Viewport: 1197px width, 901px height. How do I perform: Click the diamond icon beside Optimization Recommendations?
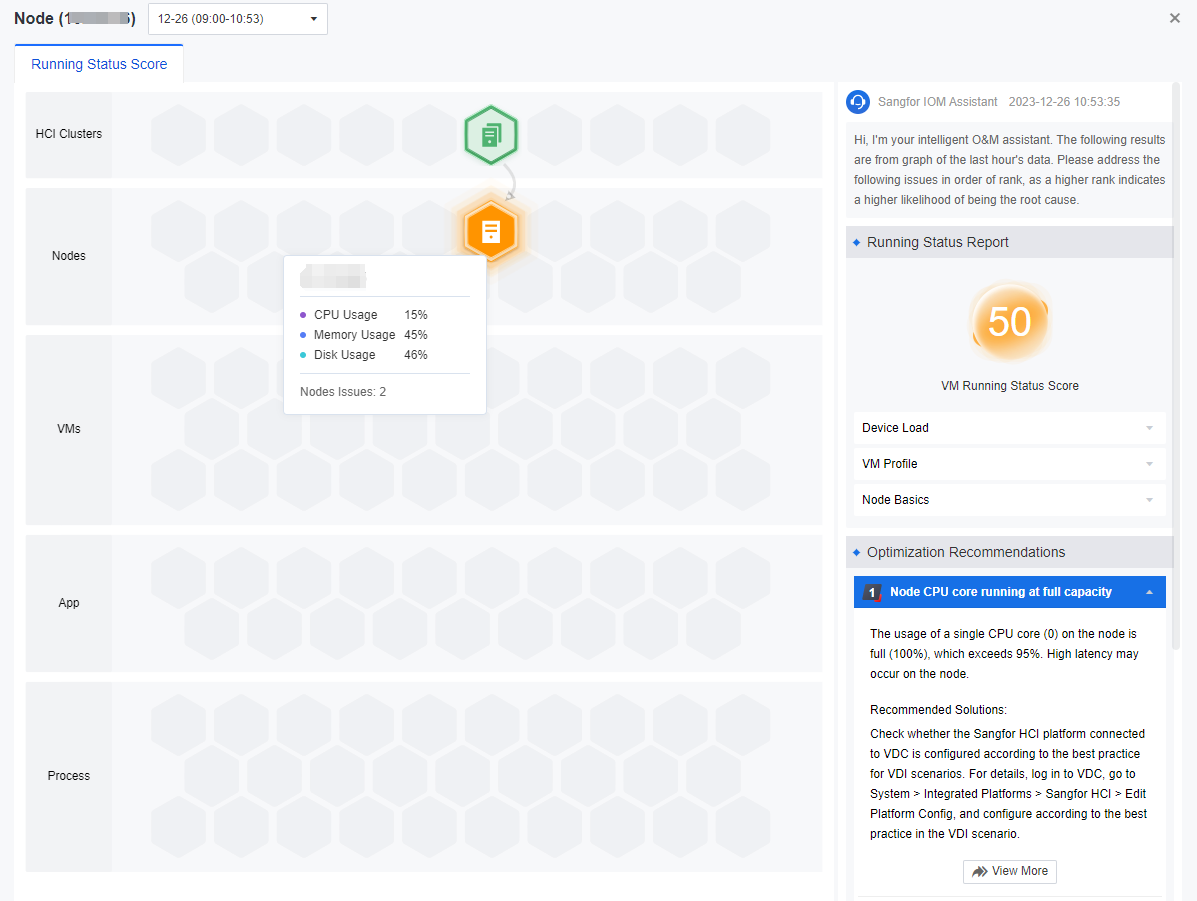tap(857, 552)
